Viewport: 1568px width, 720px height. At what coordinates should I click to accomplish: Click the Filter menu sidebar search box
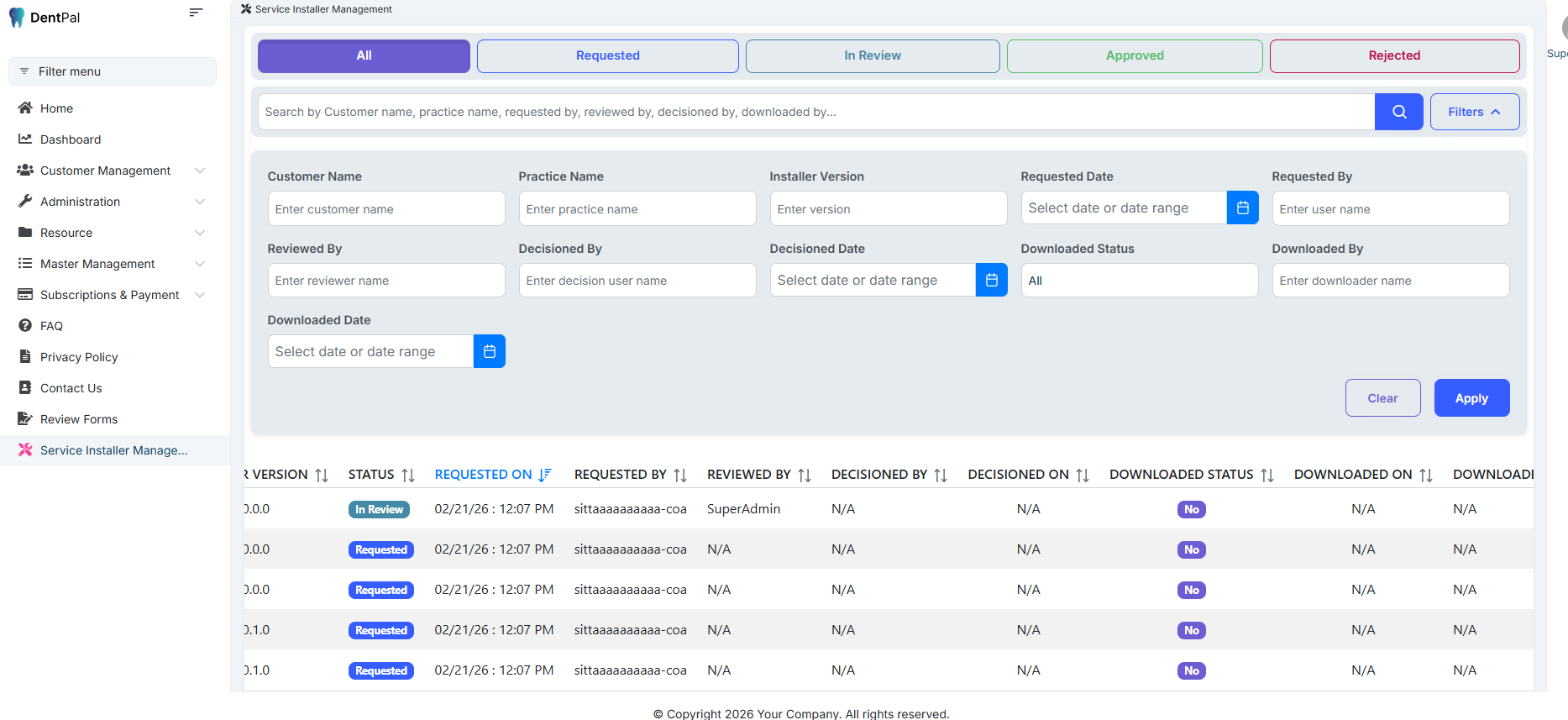pos(113,71)
